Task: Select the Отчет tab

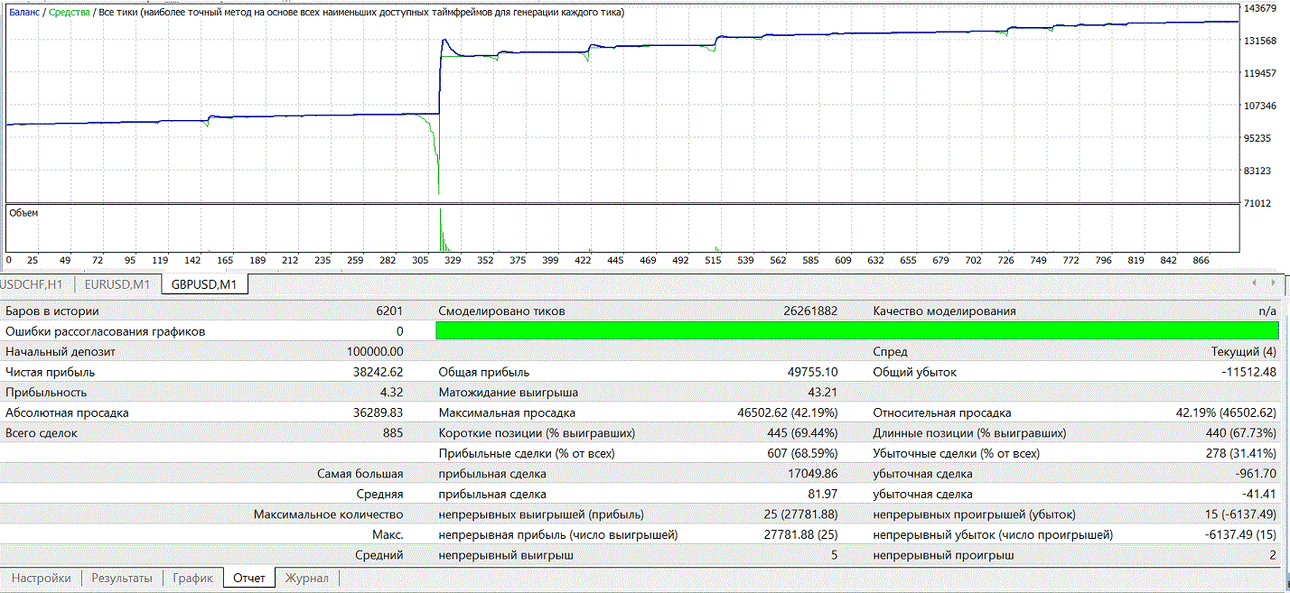Action: [x=249, y=578]
